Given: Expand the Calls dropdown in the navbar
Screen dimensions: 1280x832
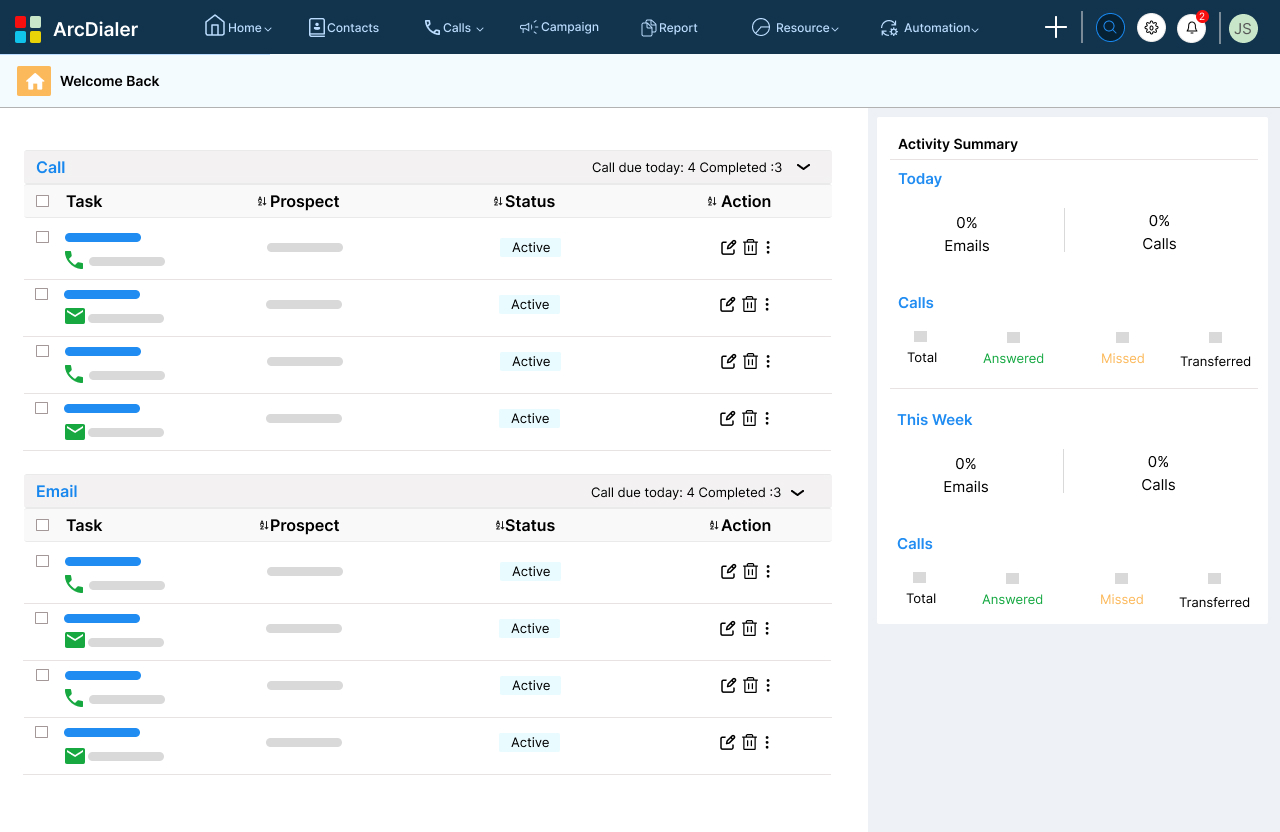Looking at the screenshot, I should coord(454,27).
